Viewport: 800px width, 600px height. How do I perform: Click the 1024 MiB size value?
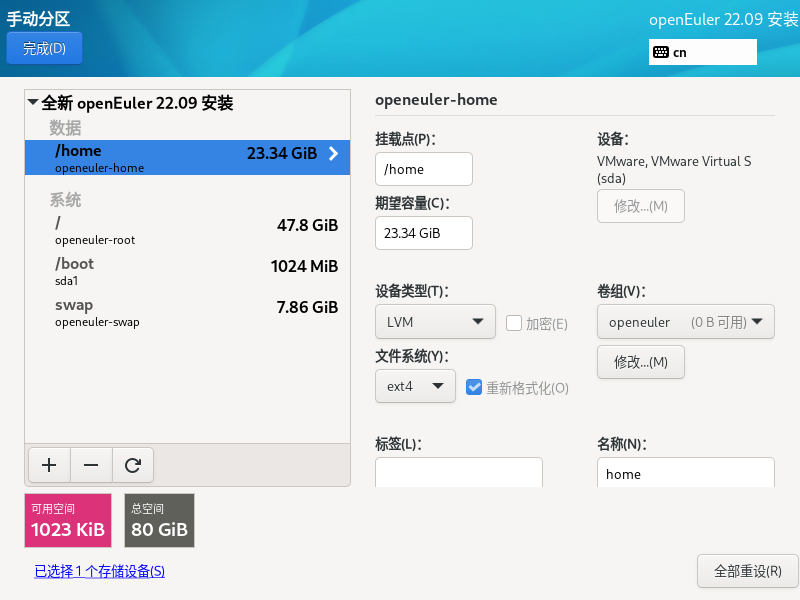pos(304,266)
